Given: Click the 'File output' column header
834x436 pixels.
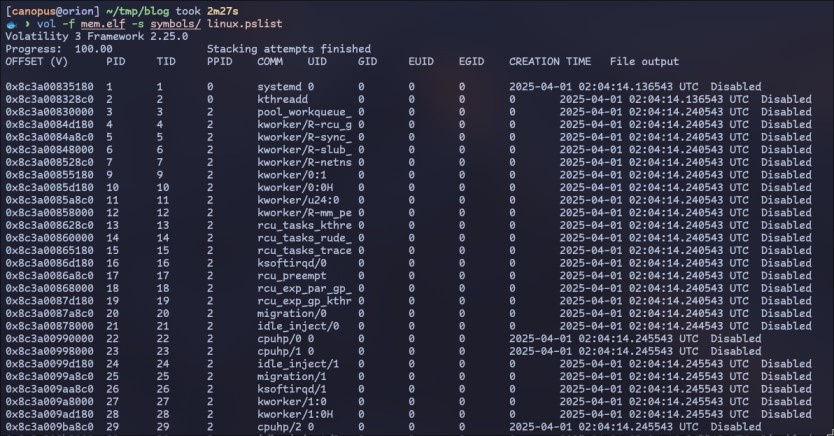Looking at the screenshot, I should point(644,62).
